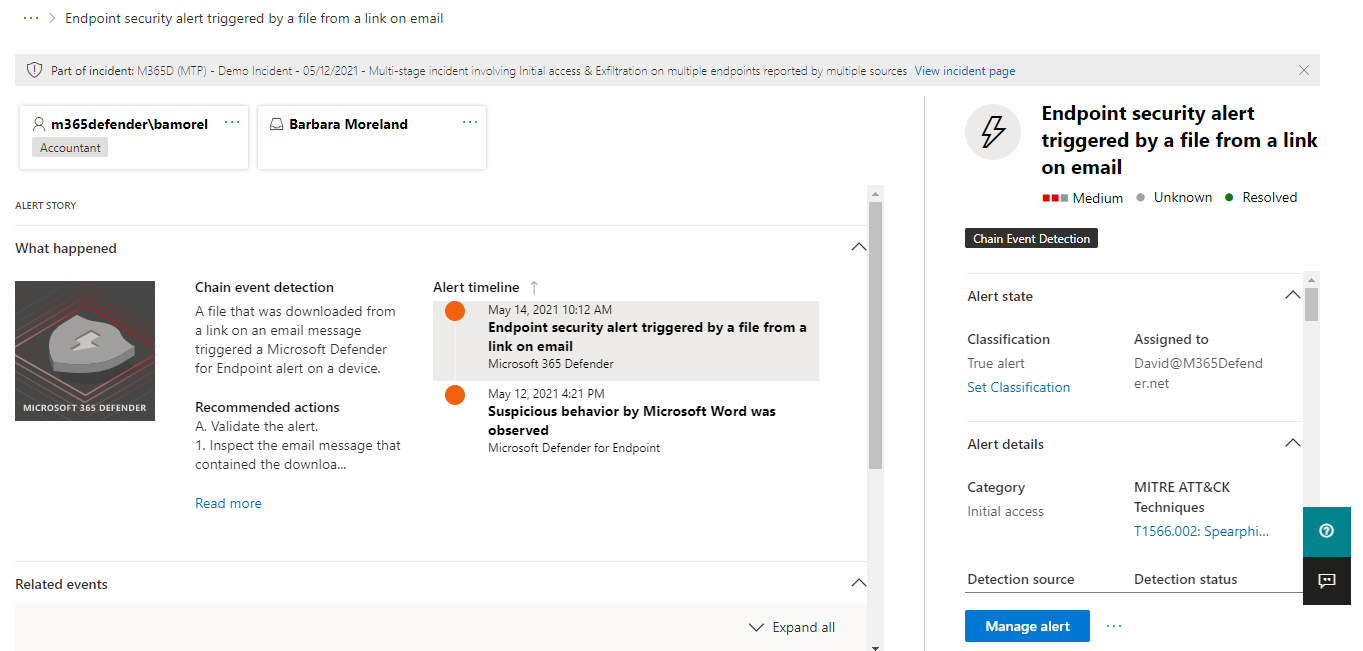Image resolution: width=1363 pixels, height=651 pixels.
Task: Open the help question mark button
Action: tap(1327, 531)
